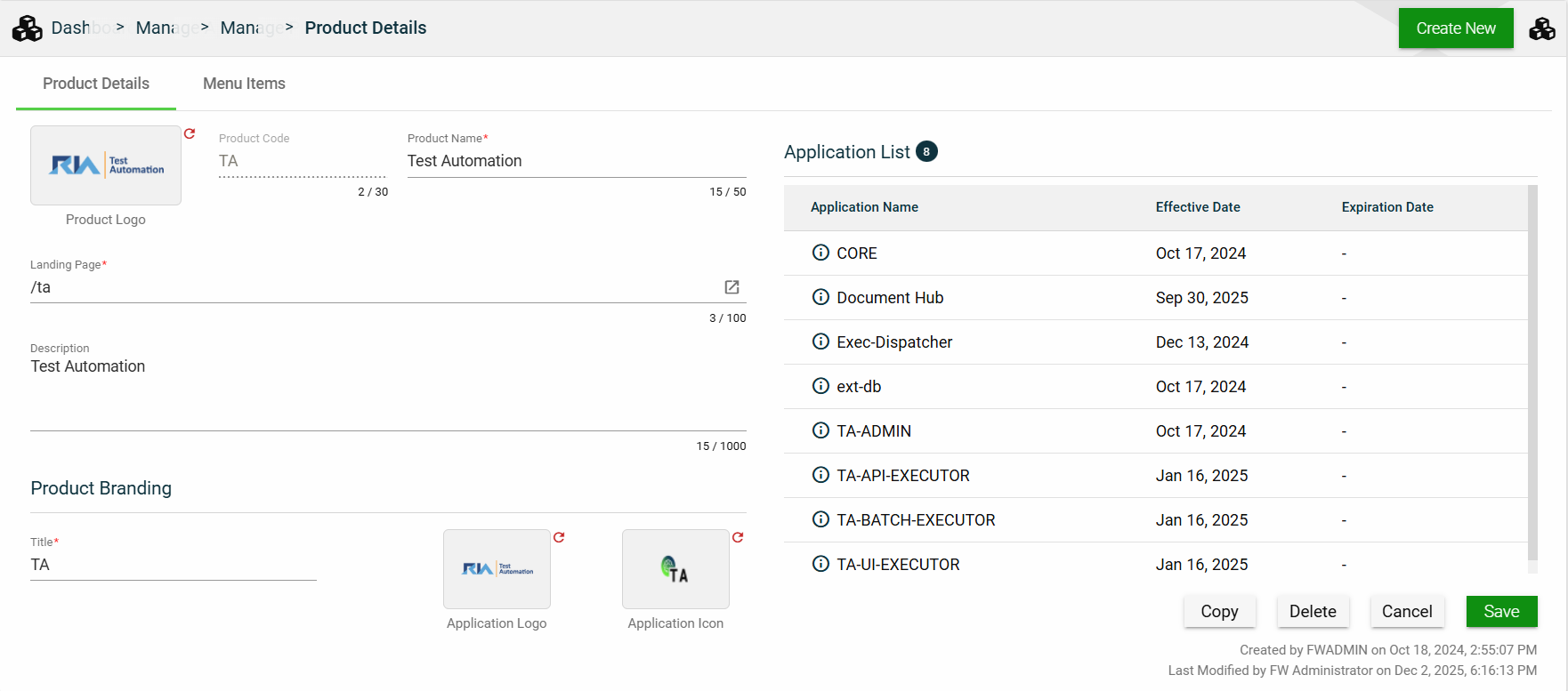This screenshot has height=691, width=1568.
Task: Reset the Product Logo image
Action: pyautogui.click(x=190, y=133)
